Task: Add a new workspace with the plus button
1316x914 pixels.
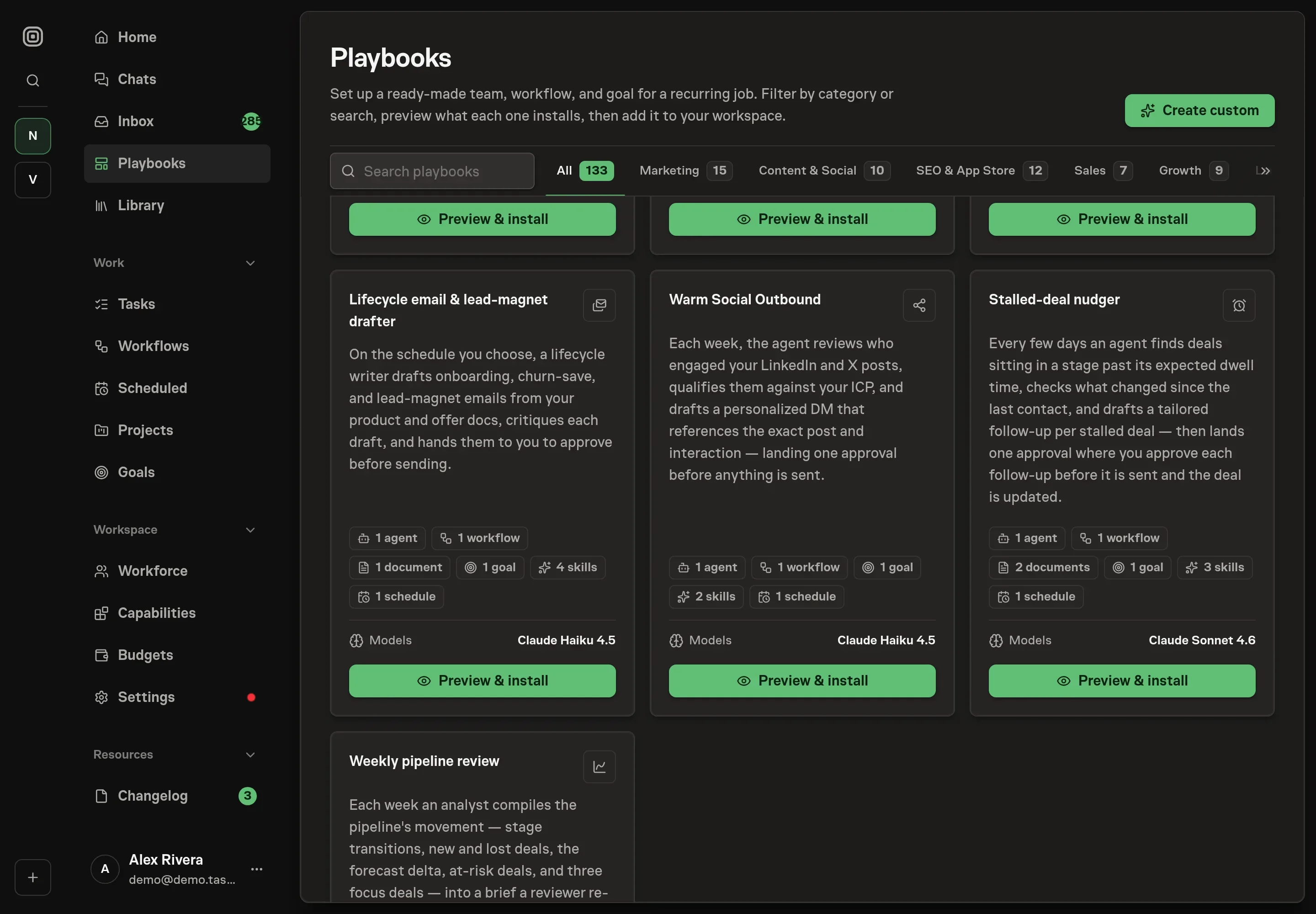Action: pos(32,877)
